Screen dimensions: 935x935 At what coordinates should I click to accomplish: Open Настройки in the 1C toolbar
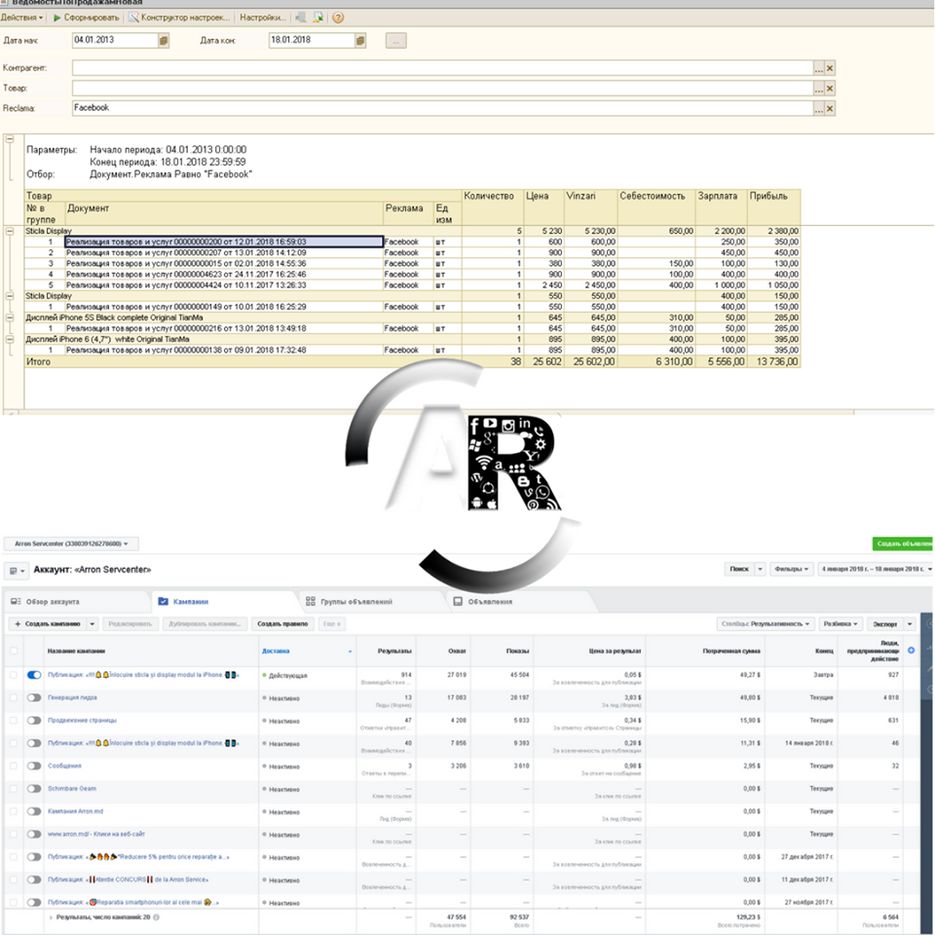[x=263, y=18]
